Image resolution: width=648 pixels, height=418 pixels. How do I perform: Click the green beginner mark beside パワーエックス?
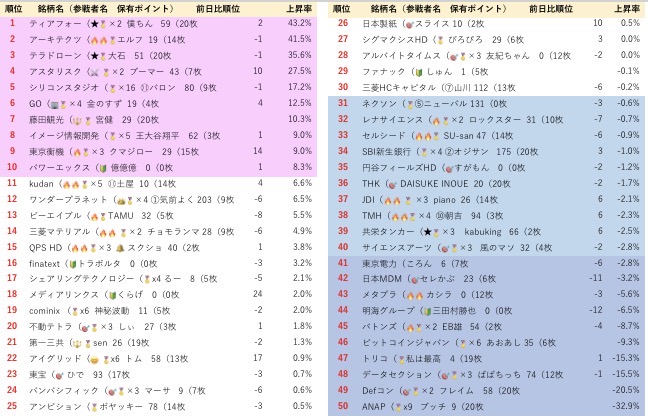tap(103, 168)
